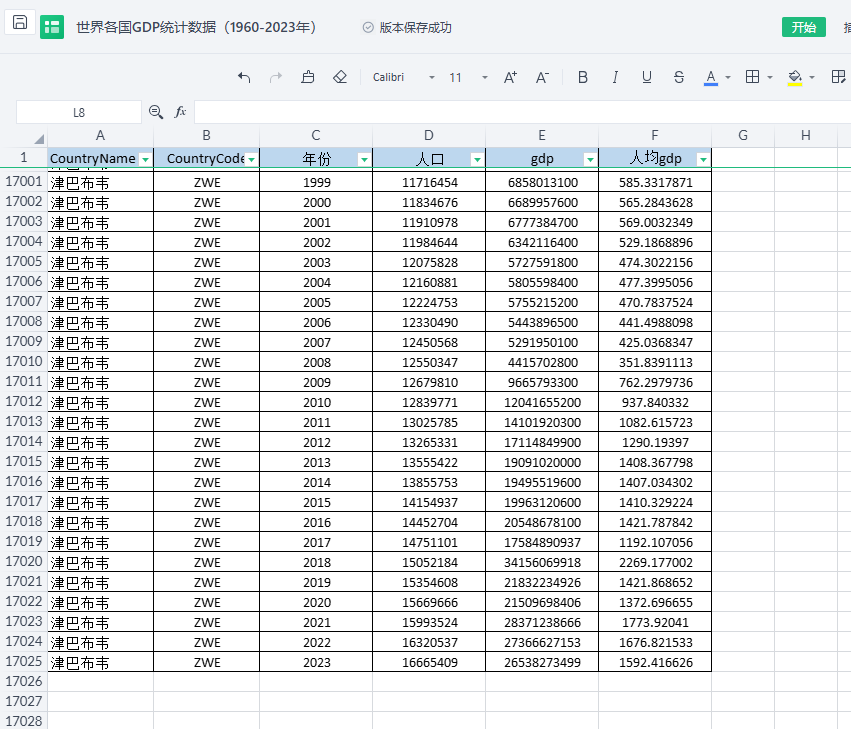Screen dimensions: 851x729
Task: Click gdp cell 26538273499
Action: coord(542,662)
